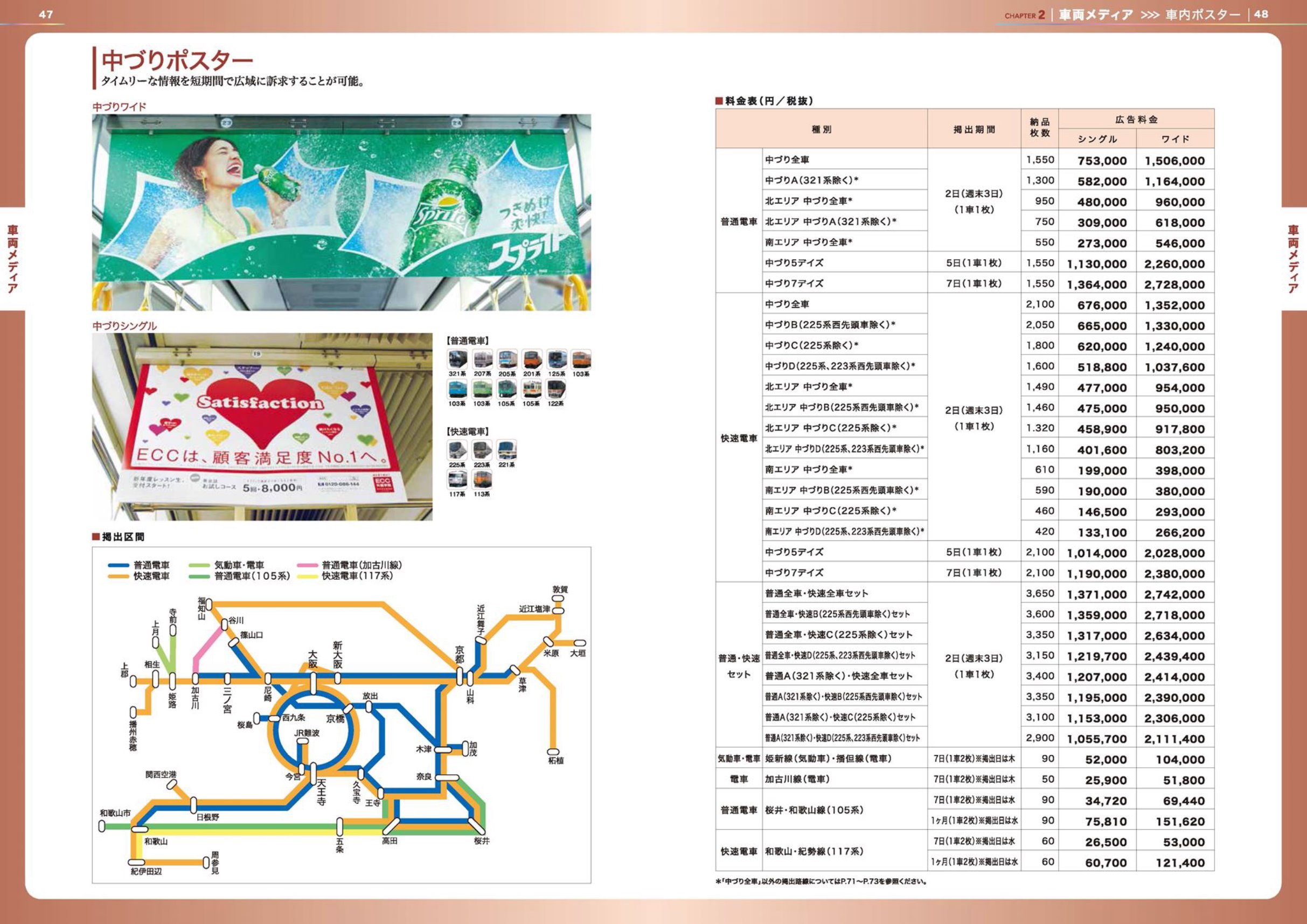Click the 姫新線(気動車)・播但線(電車) row label
The width and height of the screenshot is (1307, 924).
click(828, 759)
